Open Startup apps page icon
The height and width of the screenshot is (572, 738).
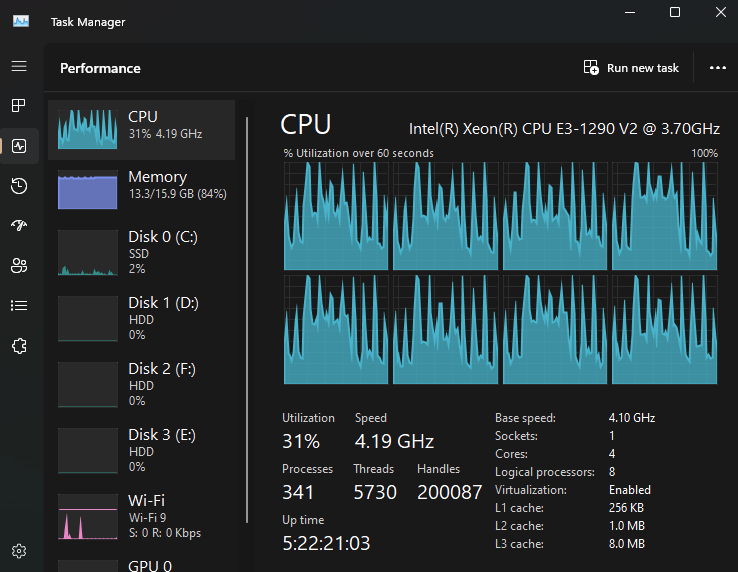[x=19, y=226]
